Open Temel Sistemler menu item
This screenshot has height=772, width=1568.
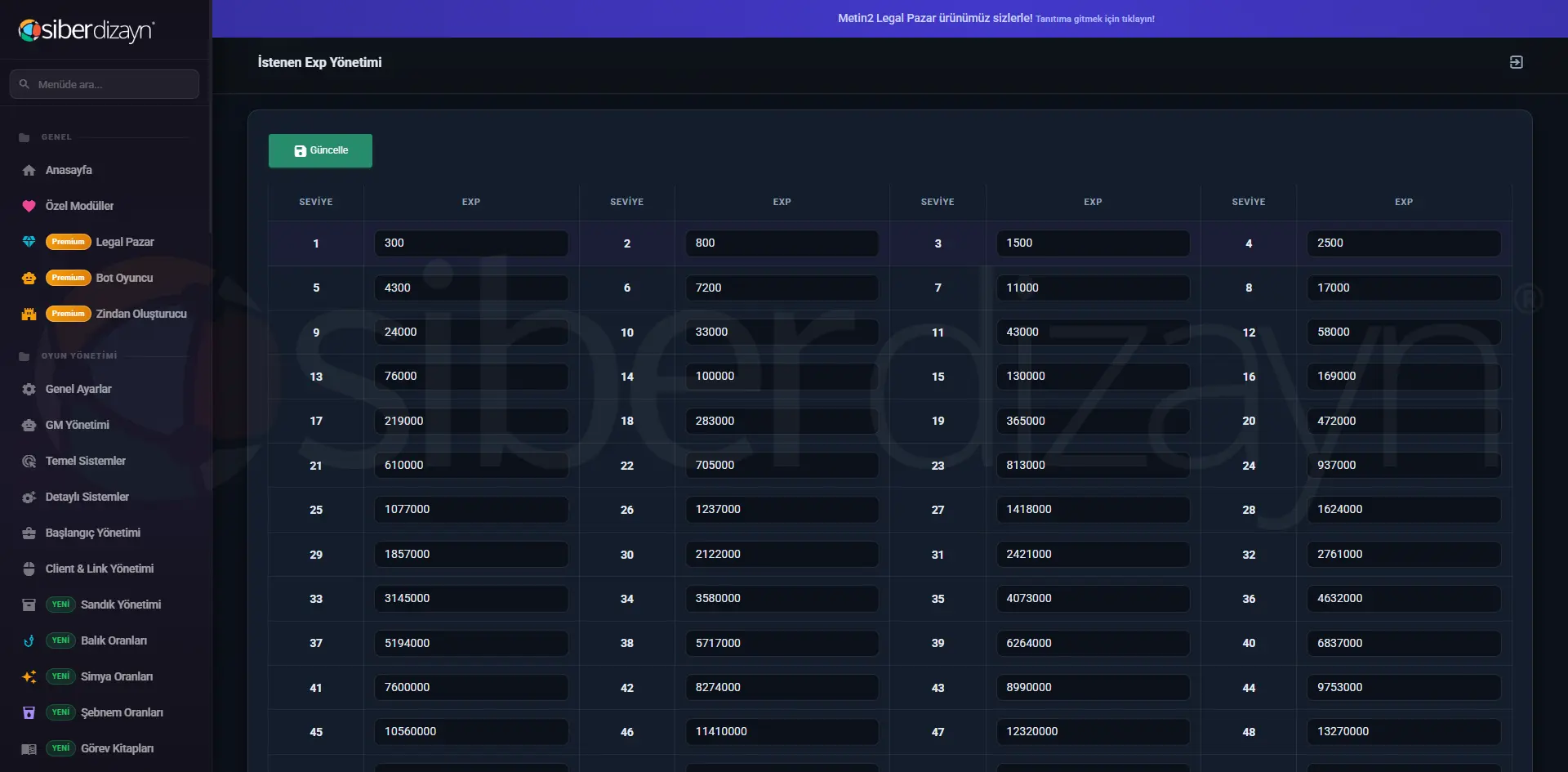tap(85, 461)
